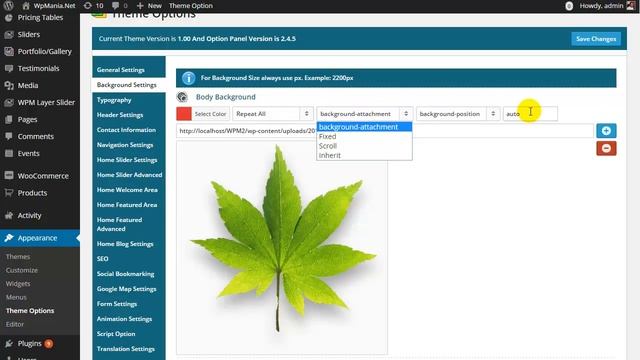Click the WPM Layer Slider icon
The width and height of the screenshot is (640, 360).
pos(9,102)
